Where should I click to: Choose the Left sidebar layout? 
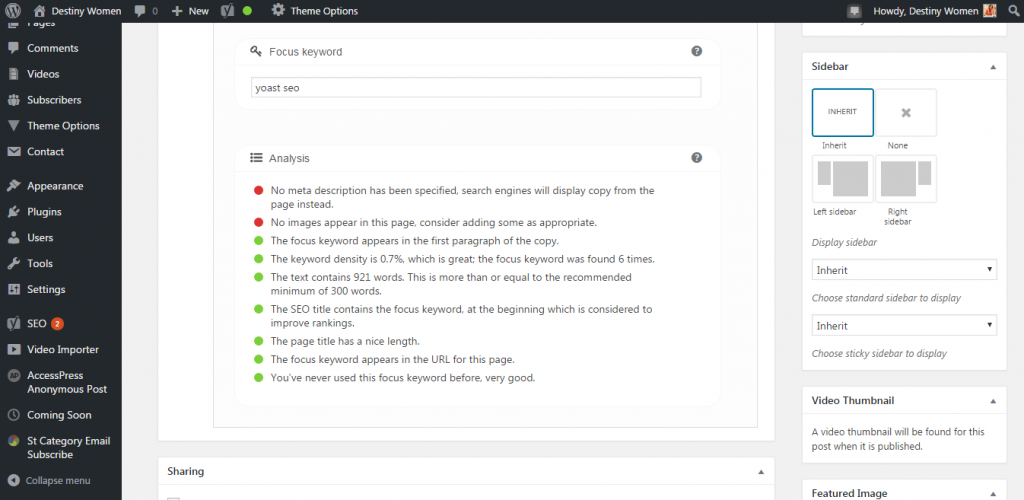click(842, 179)
